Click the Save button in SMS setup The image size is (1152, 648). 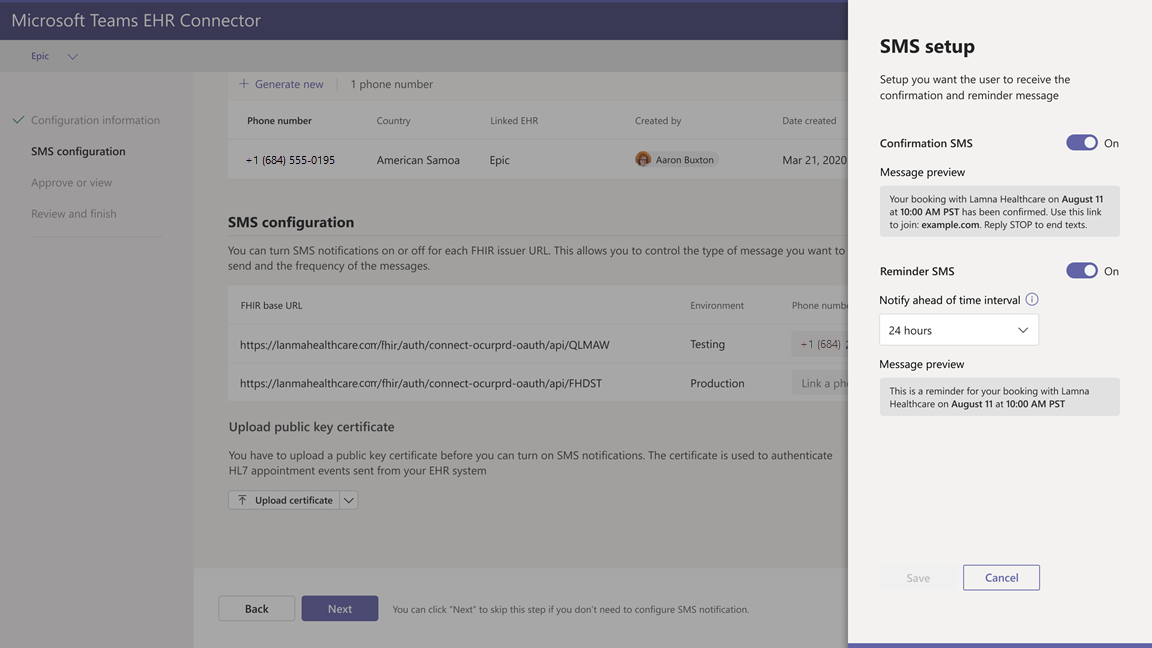tap(918, 577)
